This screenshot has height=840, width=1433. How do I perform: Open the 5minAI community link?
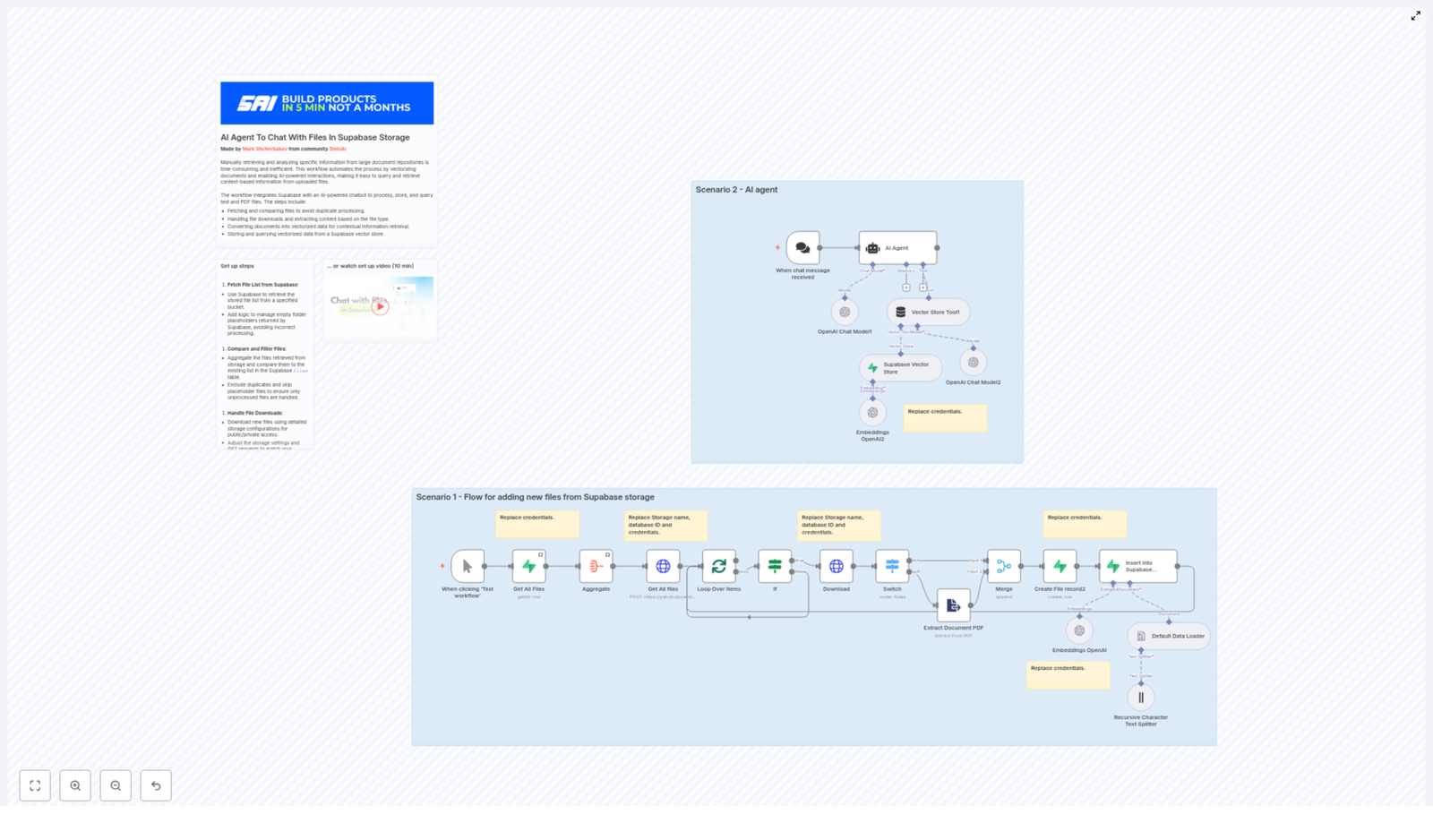(x=338, y=148)
